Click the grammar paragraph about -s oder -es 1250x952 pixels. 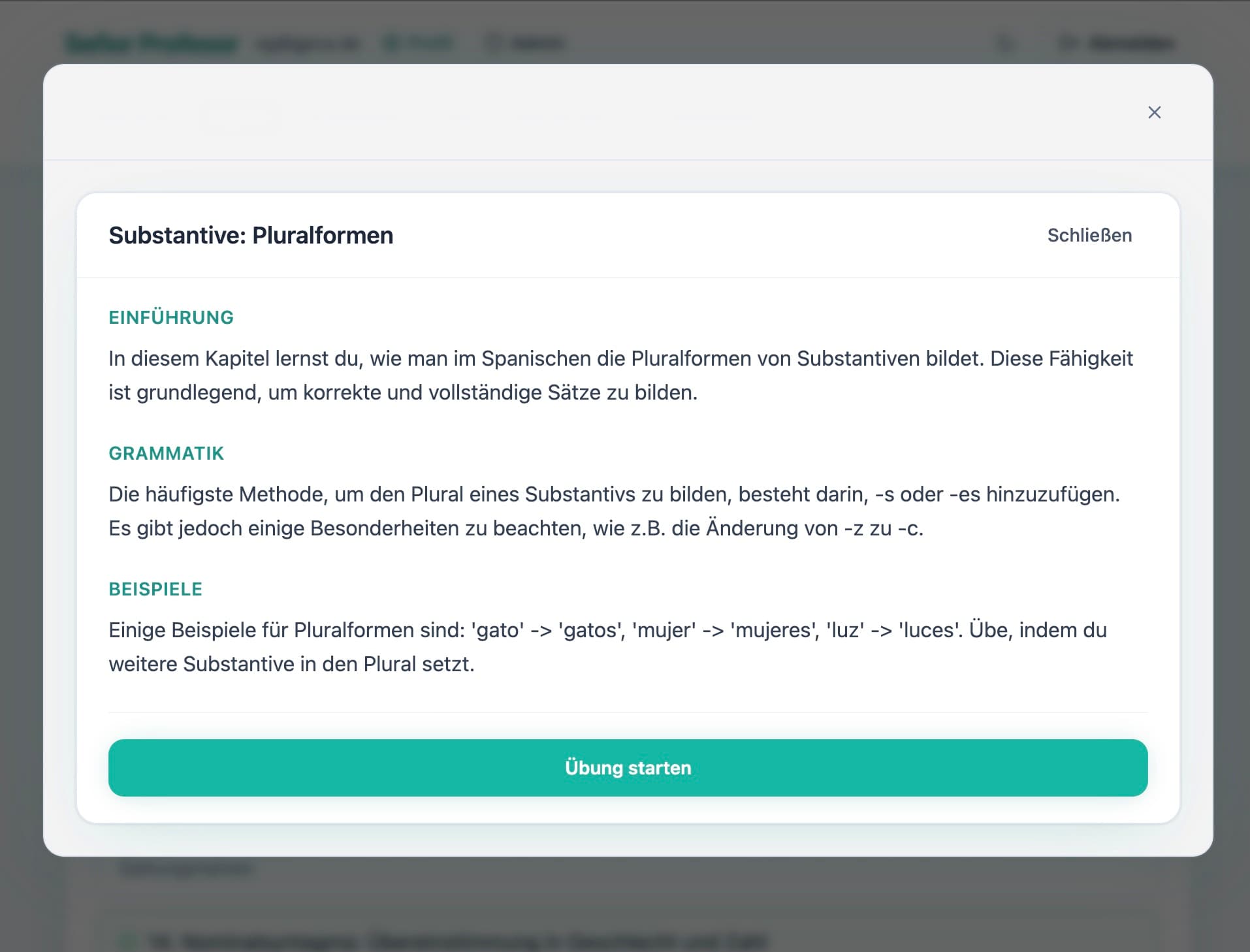[614, 511]
